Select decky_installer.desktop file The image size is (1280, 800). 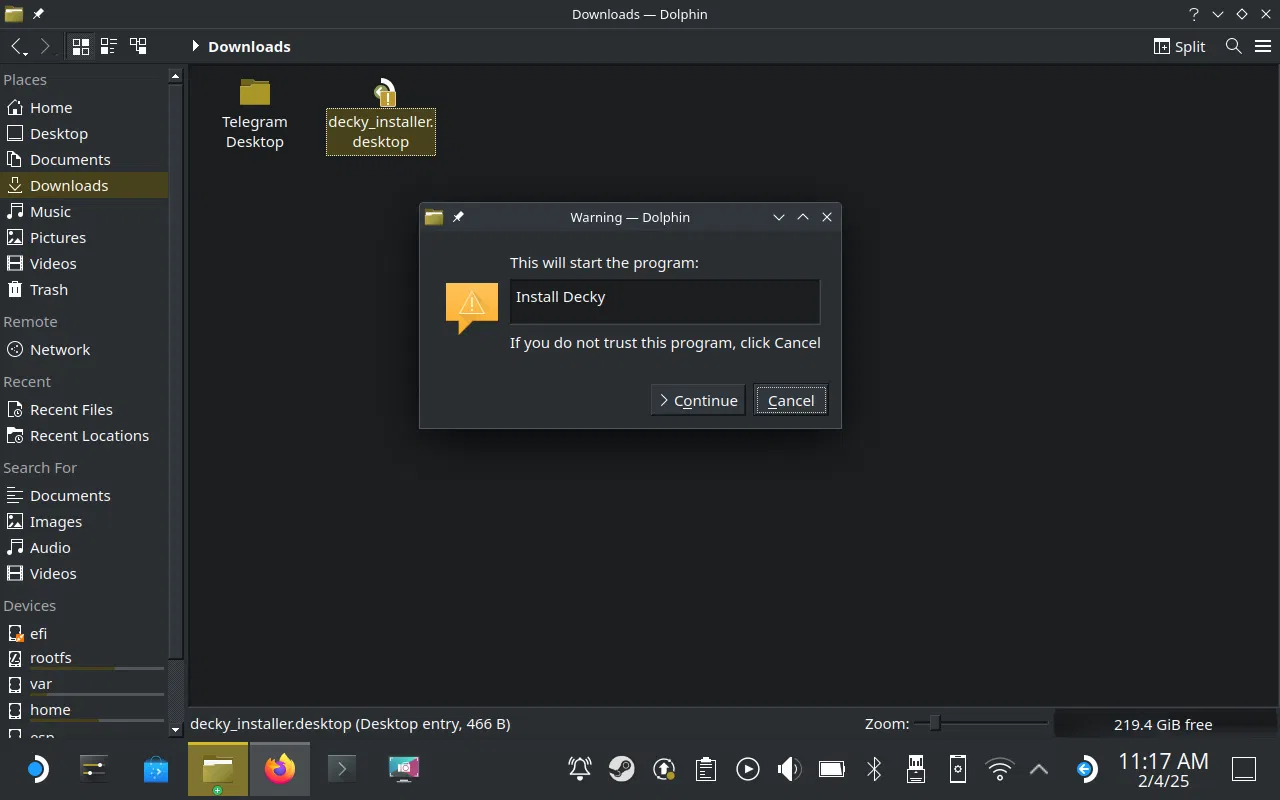[x=381, y=115]
